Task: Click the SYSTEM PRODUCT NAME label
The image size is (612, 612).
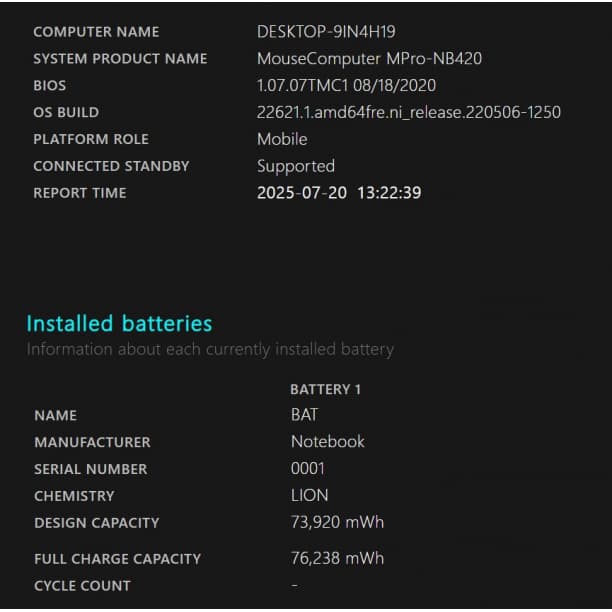Action: 120,59
